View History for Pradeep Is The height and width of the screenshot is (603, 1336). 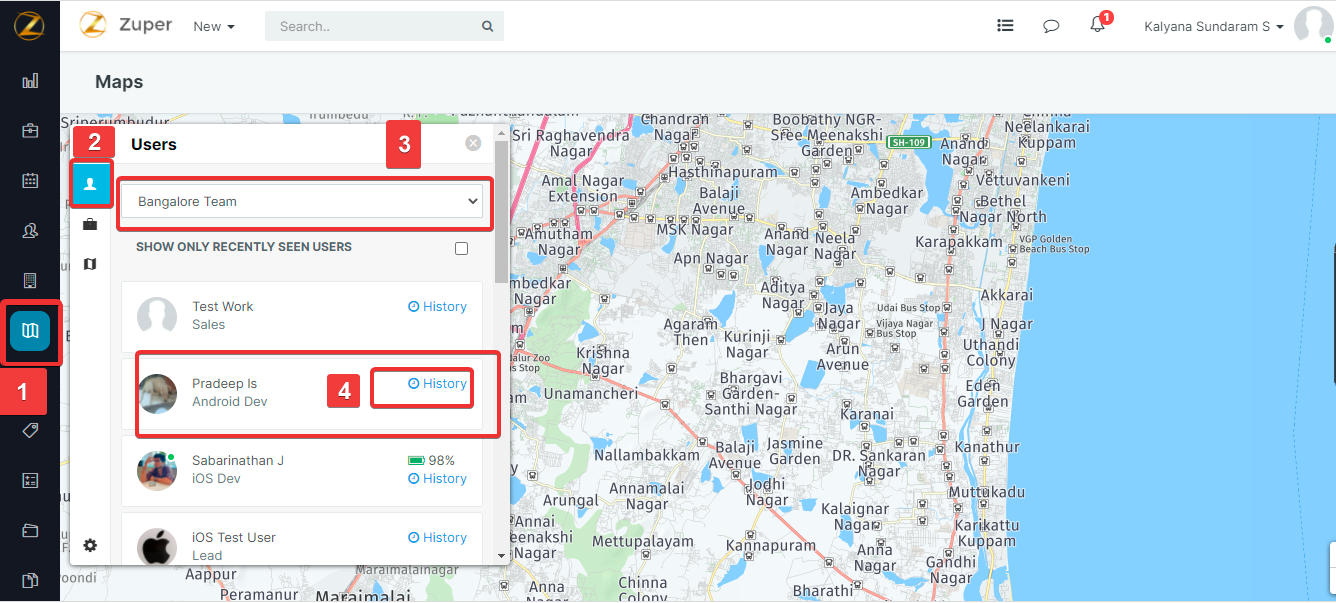[438, 384]
